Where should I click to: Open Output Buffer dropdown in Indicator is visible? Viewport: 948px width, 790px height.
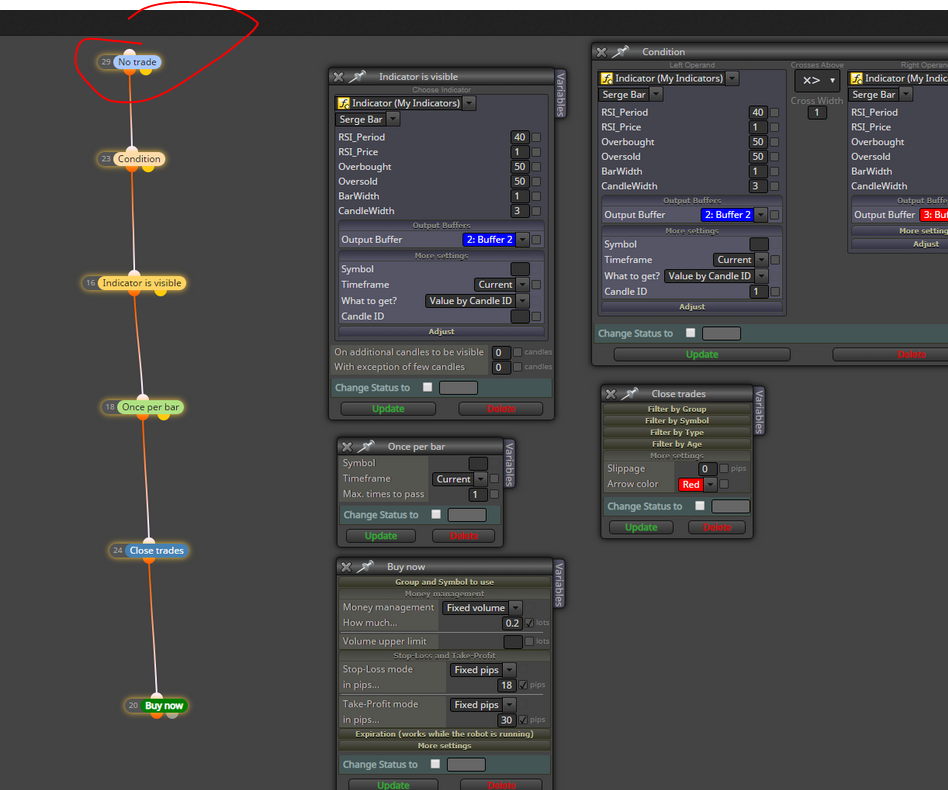522,240
